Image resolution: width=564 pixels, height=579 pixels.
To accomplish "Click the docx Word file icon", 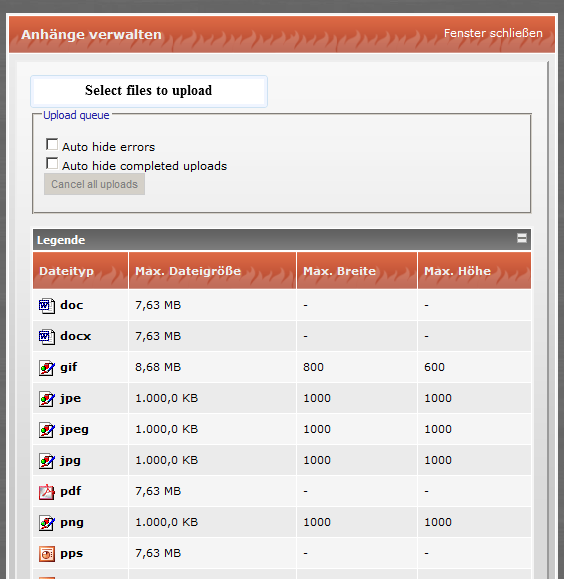I will pos(47,337).
